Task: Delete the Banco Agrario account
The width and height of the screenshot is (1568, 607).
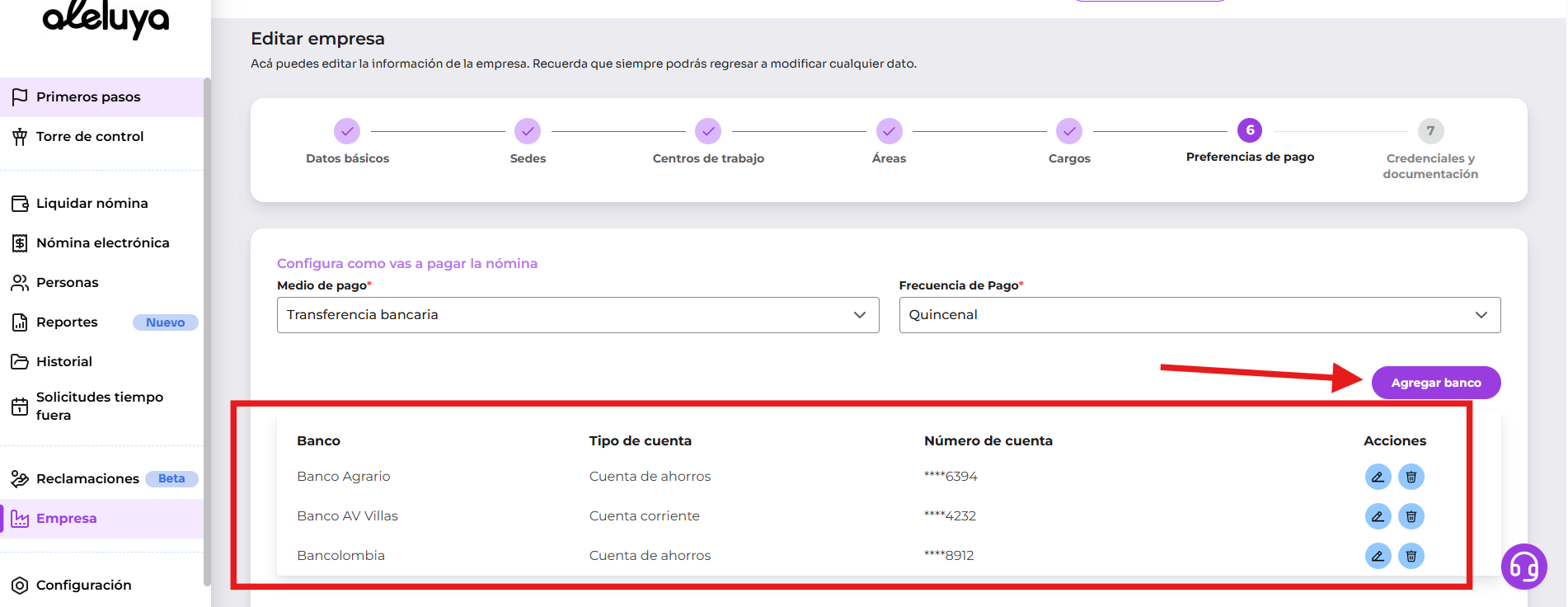Action: (1411, 477)
